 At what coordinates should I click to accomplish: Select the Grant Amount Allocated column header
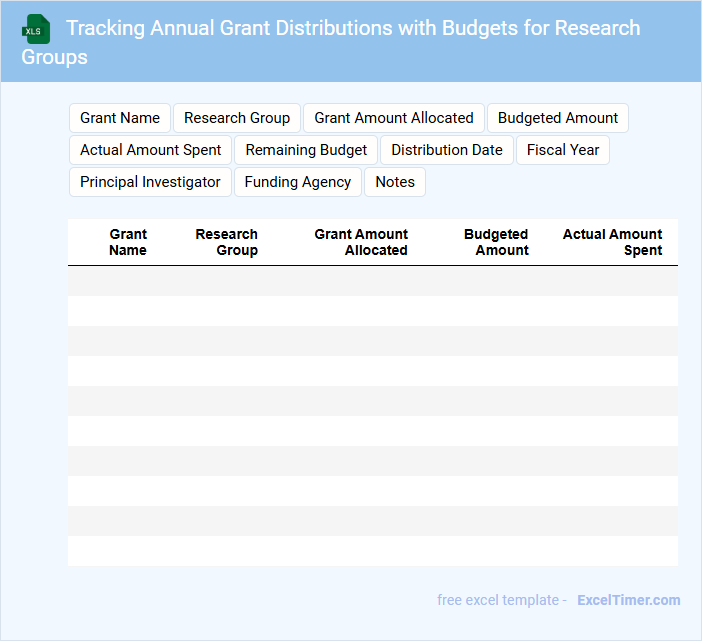pos(361,242)
